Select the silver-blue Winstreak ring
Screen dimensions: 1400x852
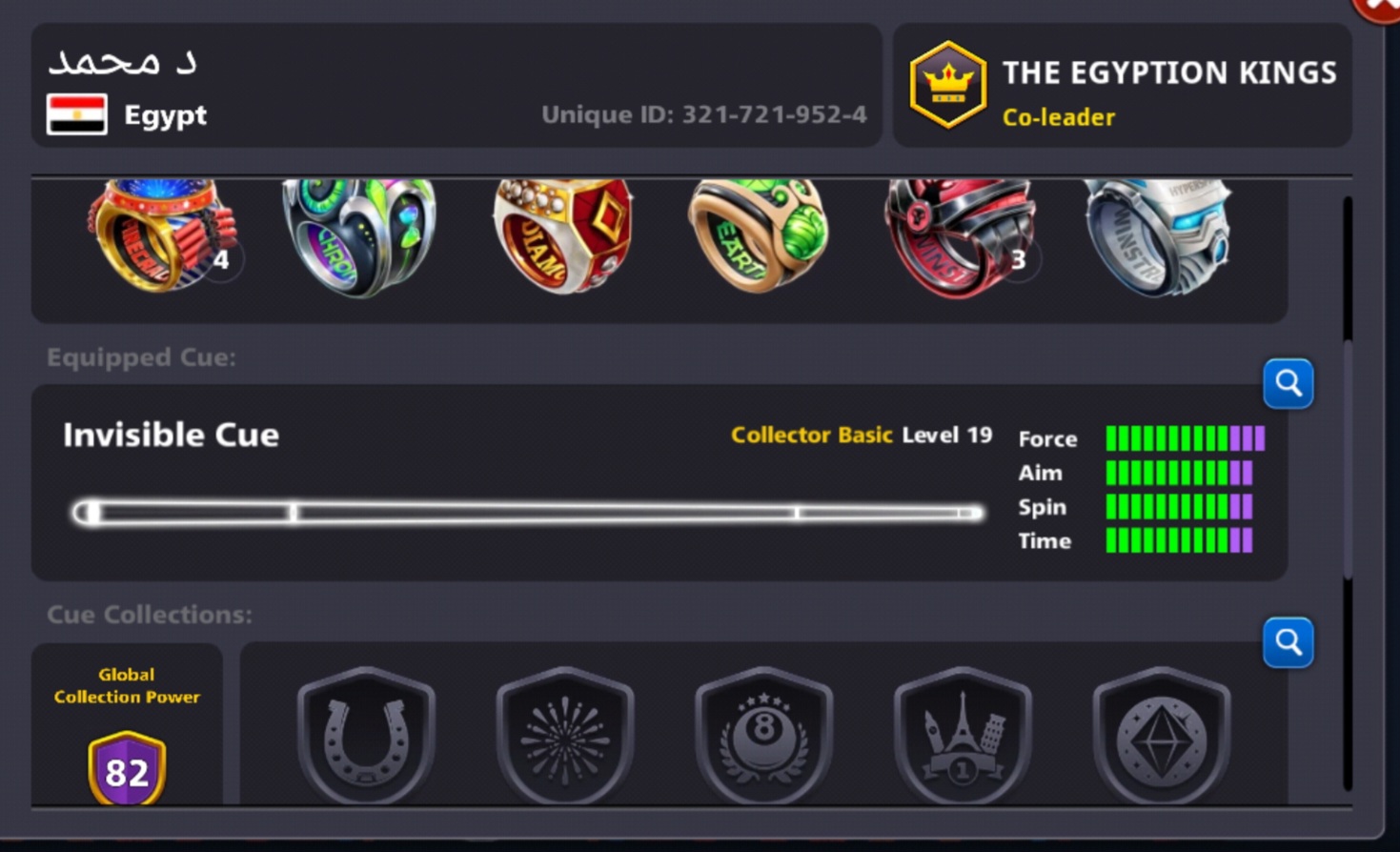click(x=1158, y=235)
